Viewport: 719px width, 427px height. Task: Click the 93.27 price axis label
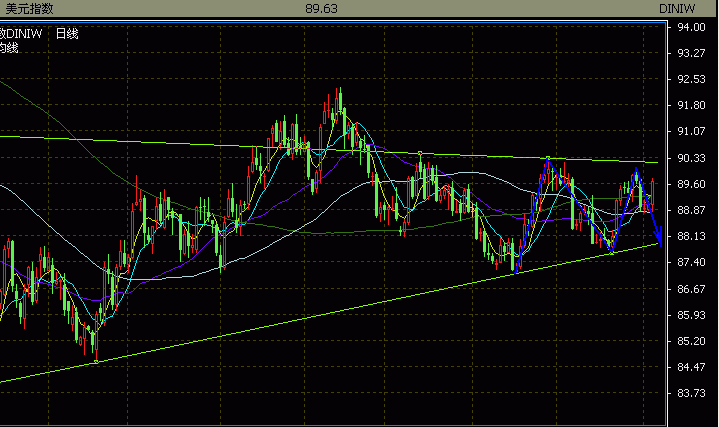point(691,53)
